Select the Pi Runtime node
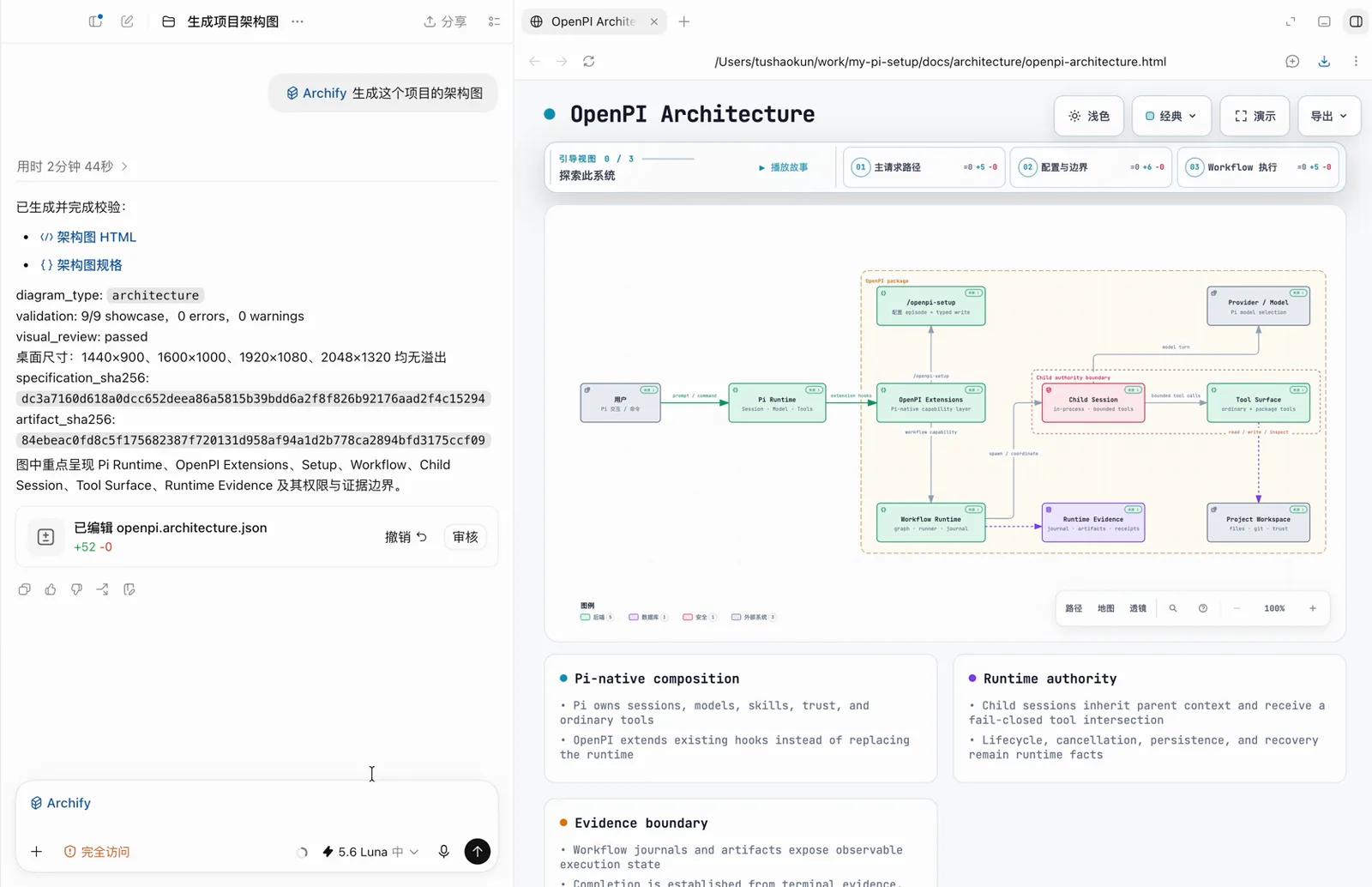 [x=777, y=403]
